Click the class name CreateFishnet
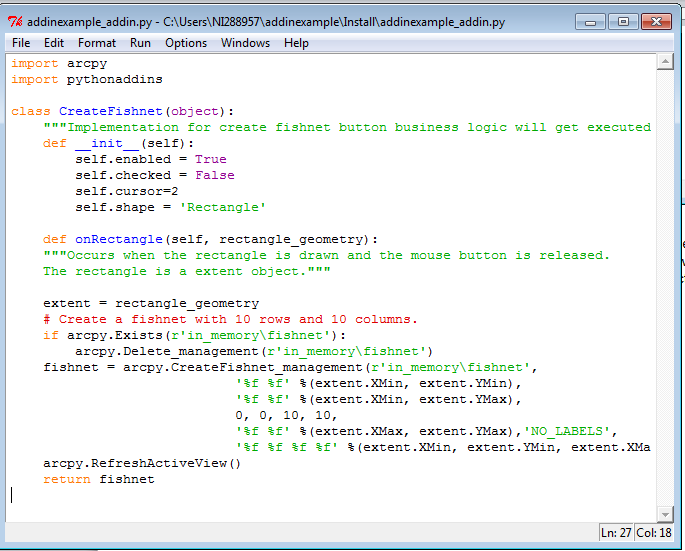The width and height of the screenshot is (685, 551). coord(111,111)
